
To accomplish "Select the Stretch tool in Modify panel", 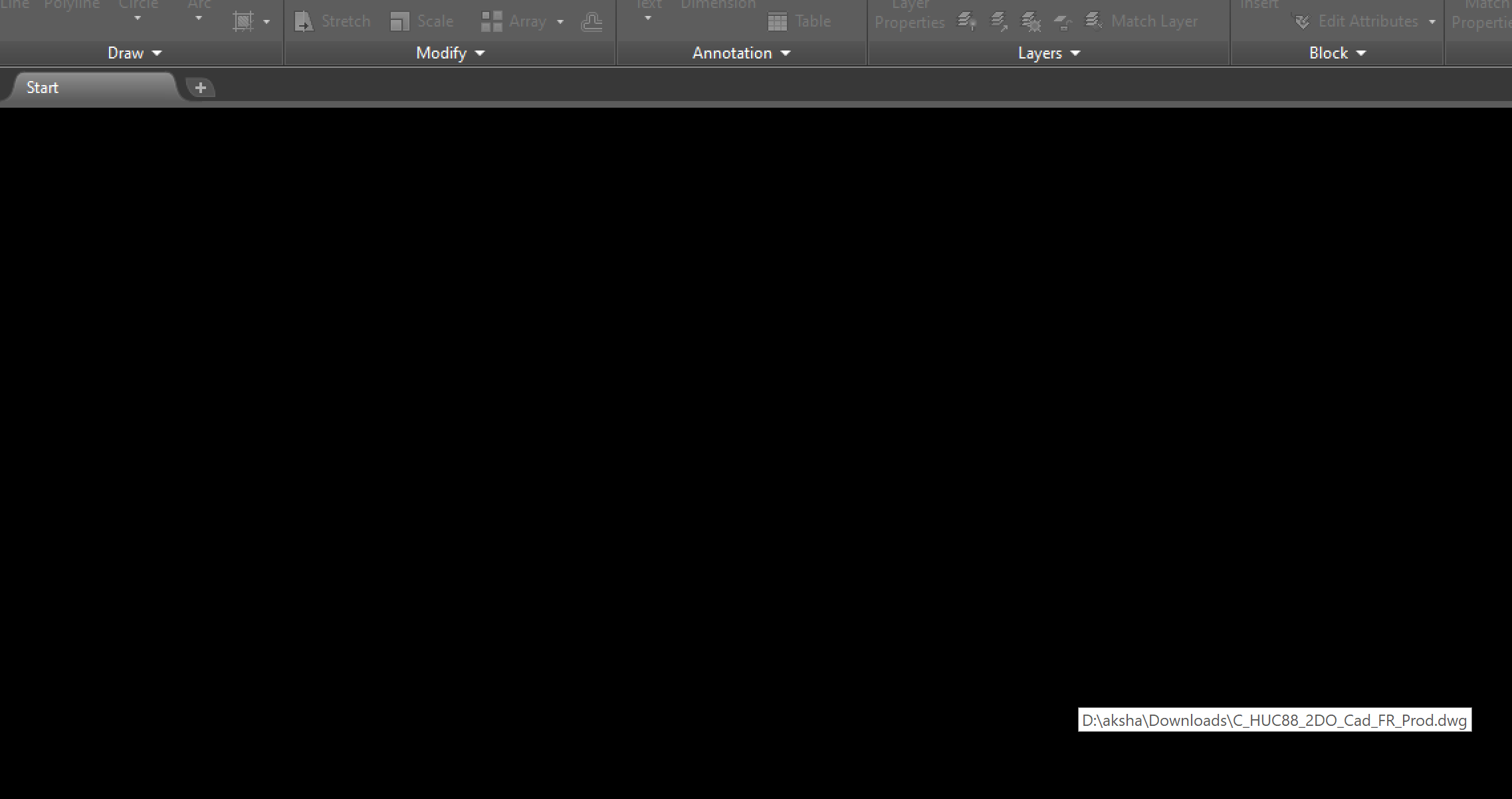I will coord(332,20).
